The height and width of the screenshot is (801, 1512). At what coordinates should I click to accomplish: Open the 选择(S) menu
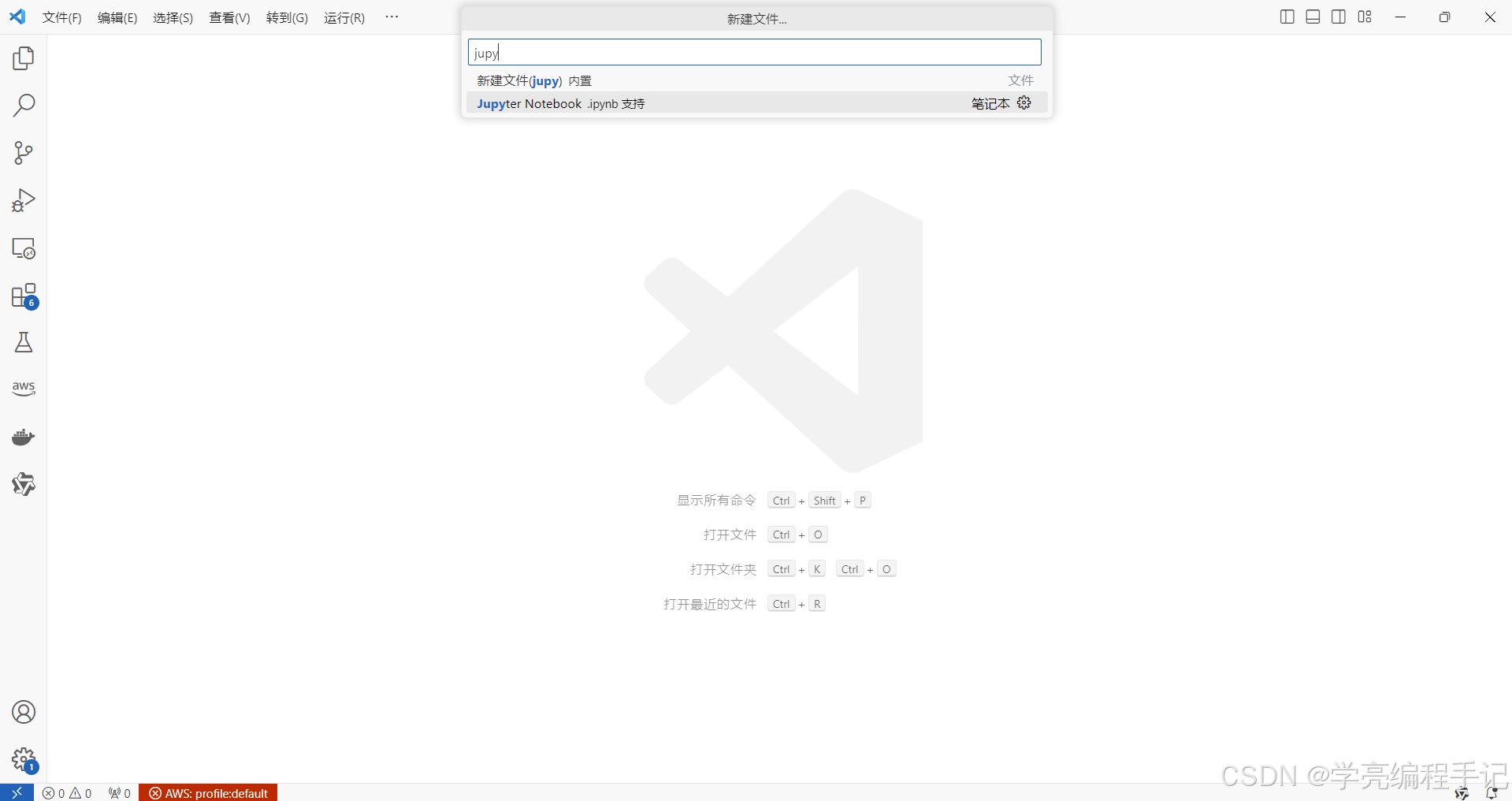(x=173, y=17)
